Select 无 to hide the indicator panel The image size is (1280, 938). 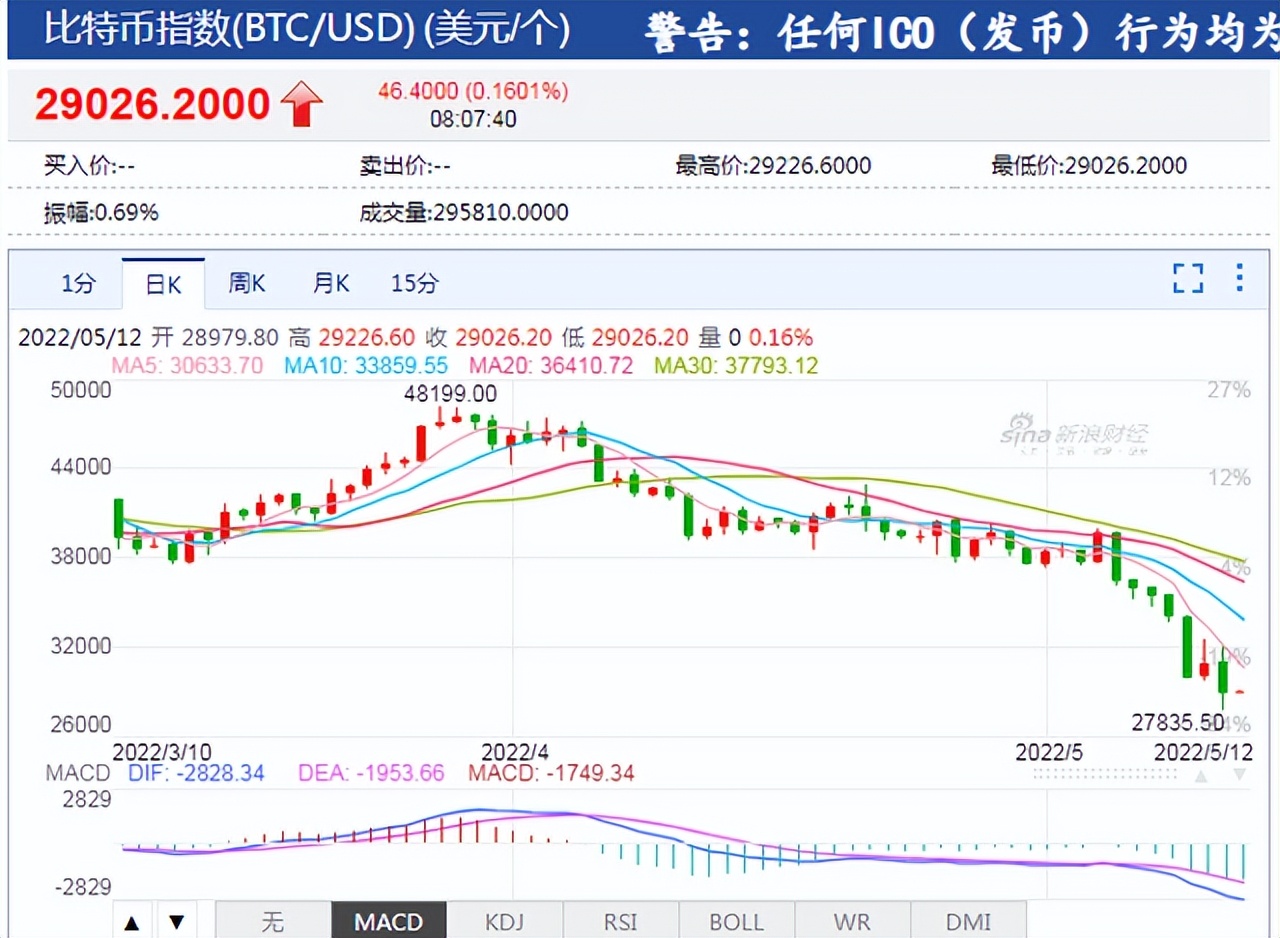pyautogui.click(x=273, y=921)
